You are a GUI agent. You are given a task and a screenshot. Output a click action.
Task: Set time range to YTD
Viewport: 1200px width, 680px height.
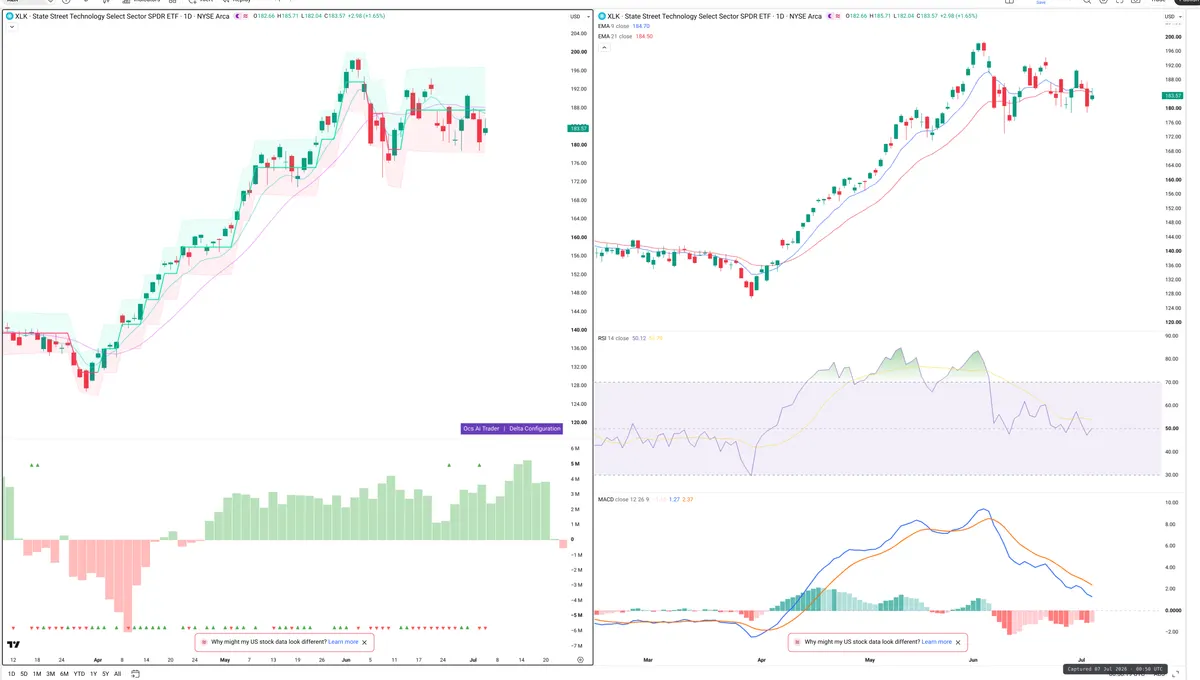point(79,674)
